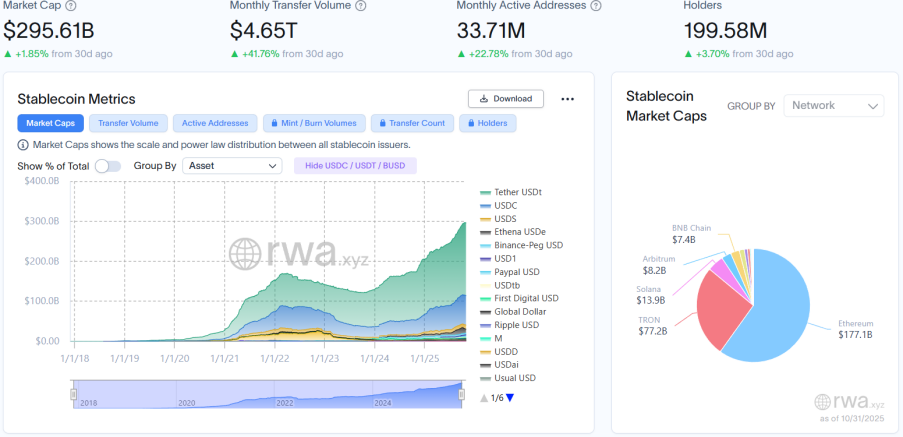Click the left handle of the range slider
The image size is (903, 437).
click(73, 395)
